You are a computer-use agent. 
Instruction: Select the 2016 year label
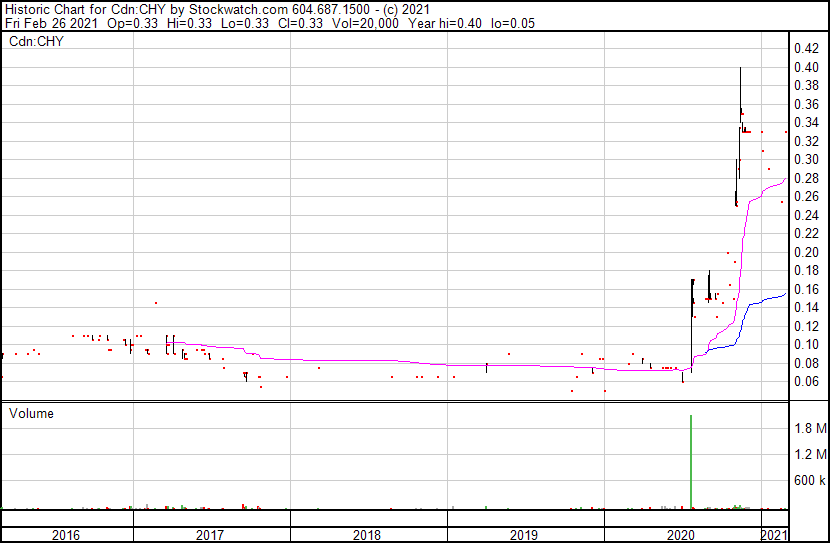(65, 535)
